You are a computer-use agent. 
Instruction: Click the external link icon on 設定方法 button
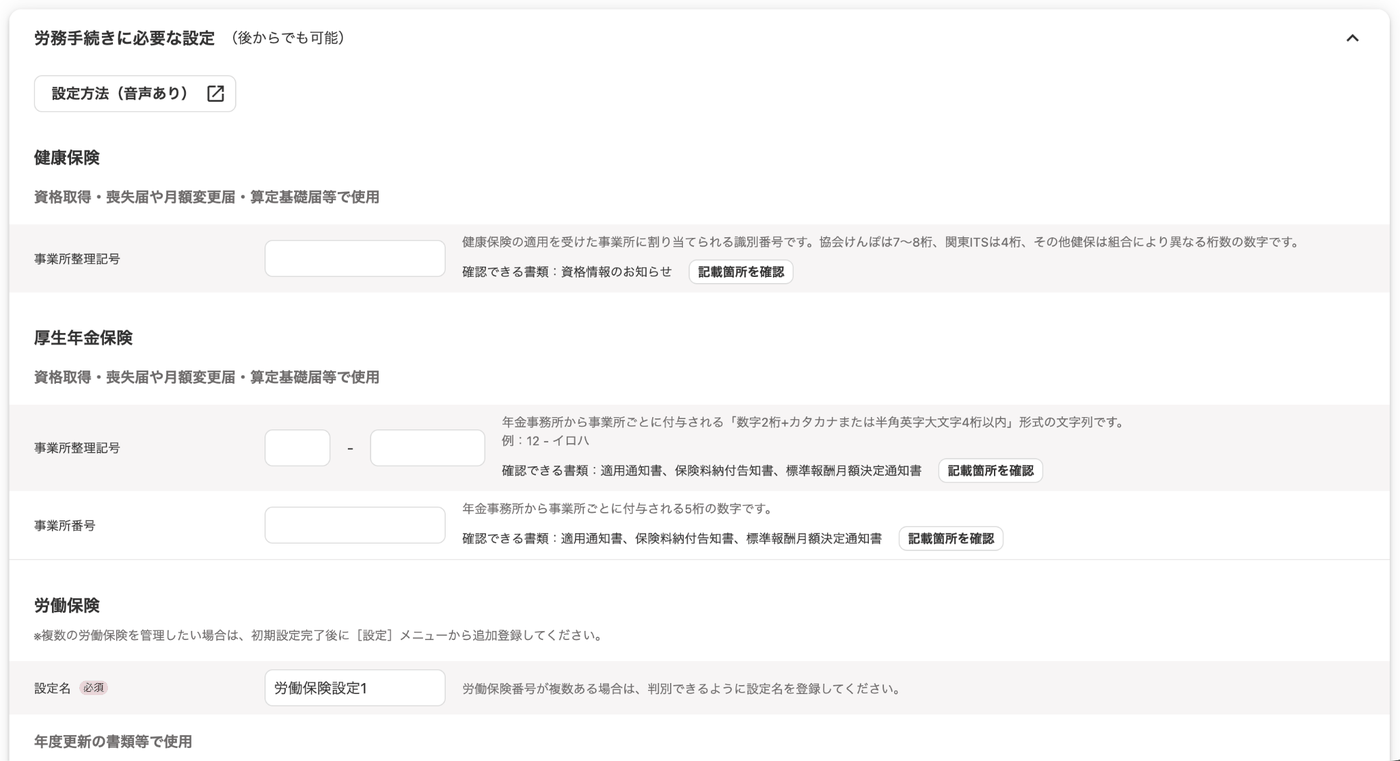click(x=215, y=94)
